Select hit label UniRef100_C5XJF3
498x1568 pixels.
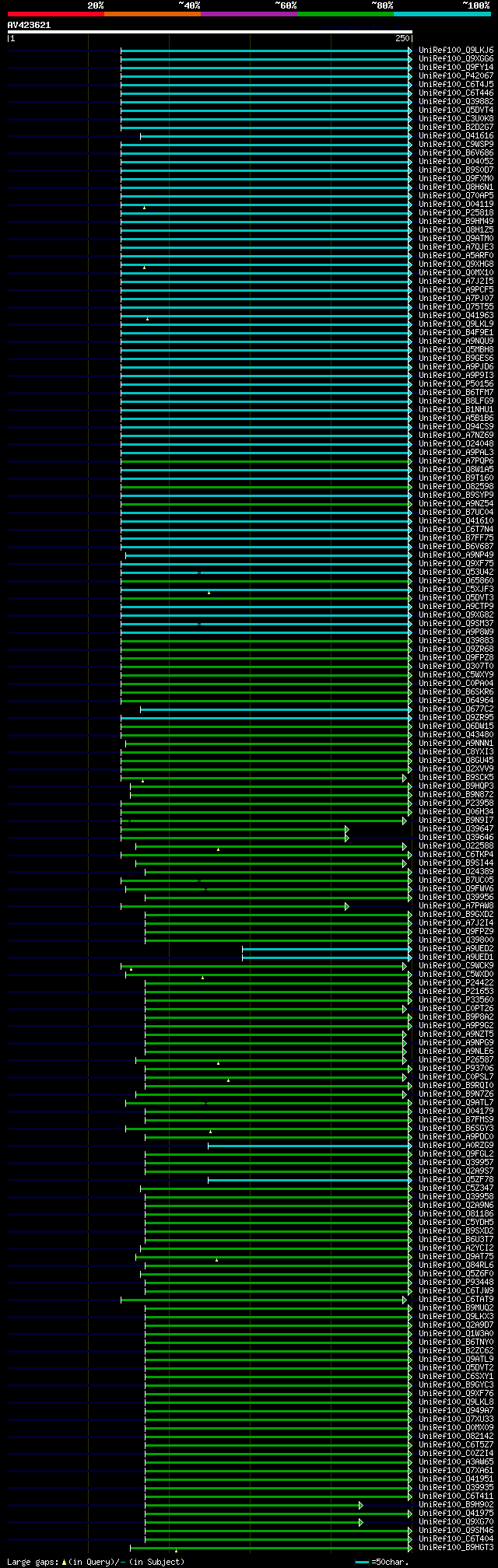click(x=456, y=589)
